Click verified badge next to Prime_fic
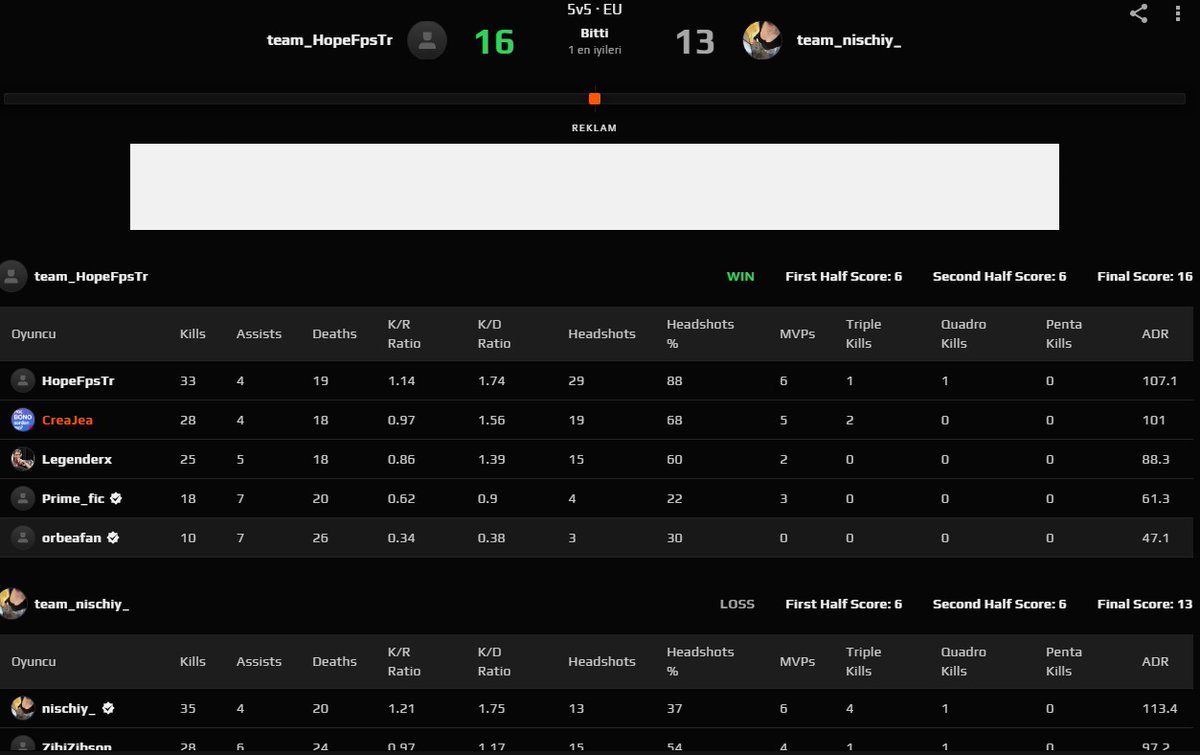 tap(117, 498)
